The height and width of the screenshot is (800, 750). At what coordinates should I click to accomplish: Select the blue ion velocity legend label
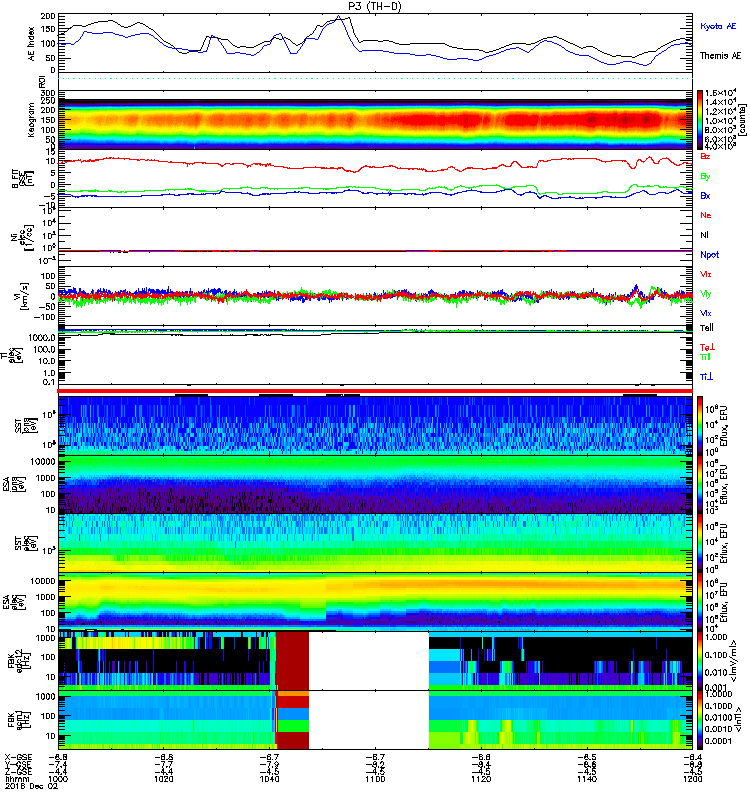705,313
